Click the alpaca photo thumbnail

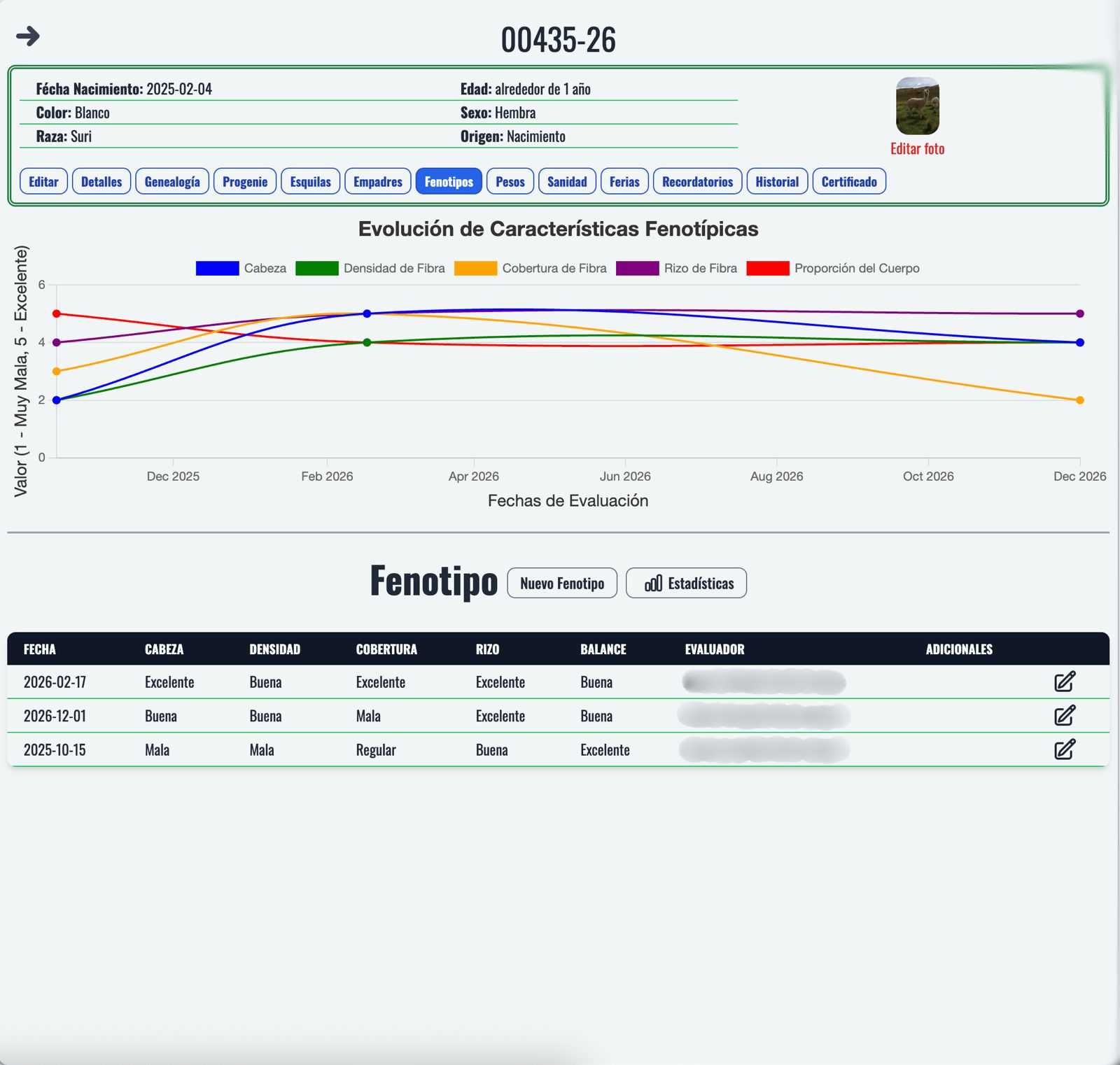point(917,106)
